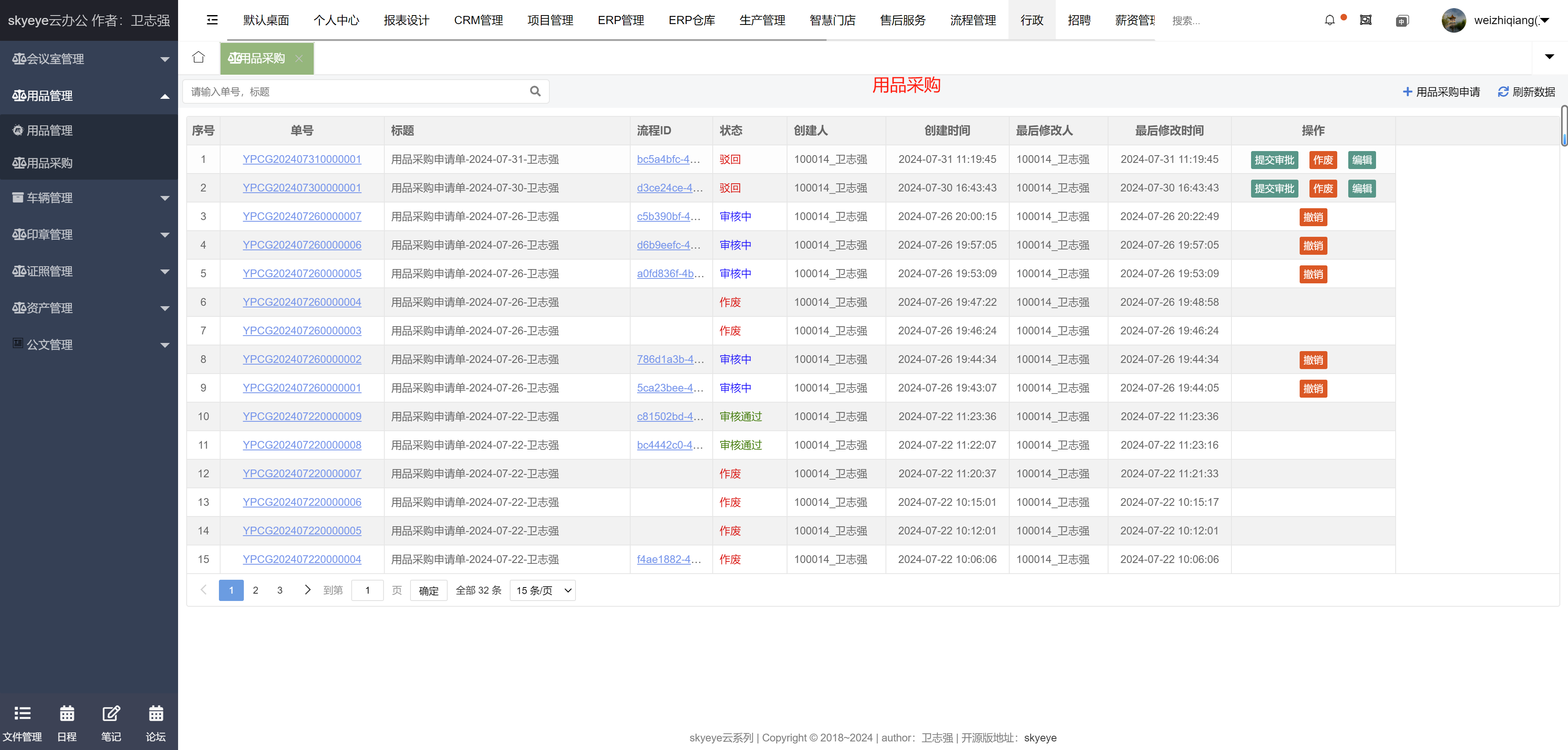Click the home tab icon
Image resolution: width=1568 pixels, height=750 pixels.
[x=199, y=57]
